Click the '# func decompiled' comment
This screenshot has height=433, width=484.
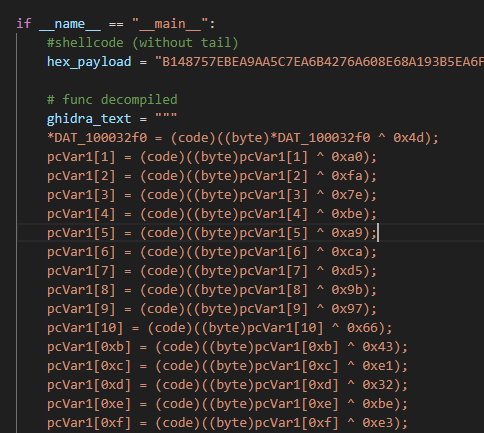tap(112, 100)
